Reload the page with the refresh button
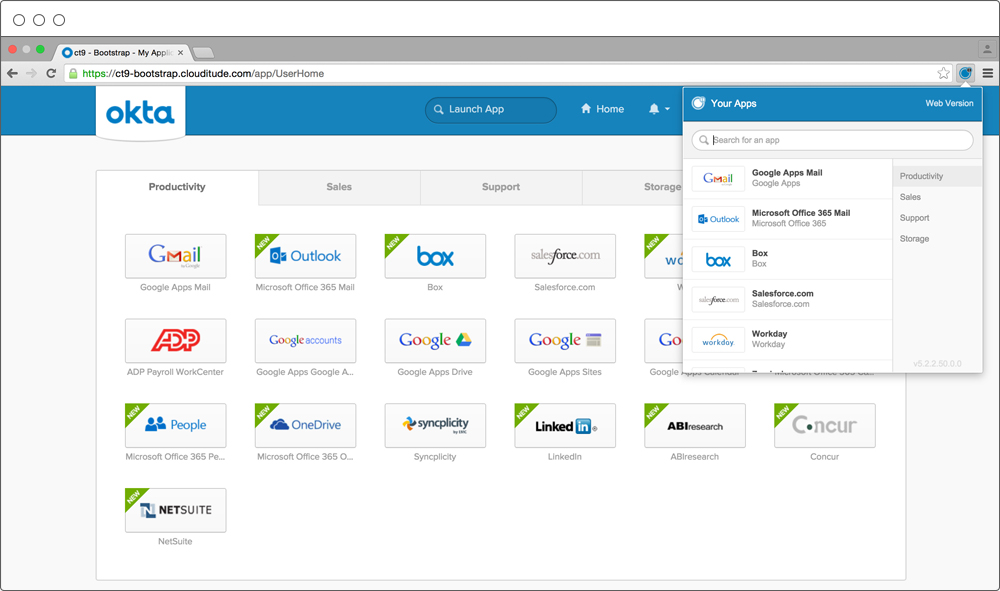 point(51,73)
